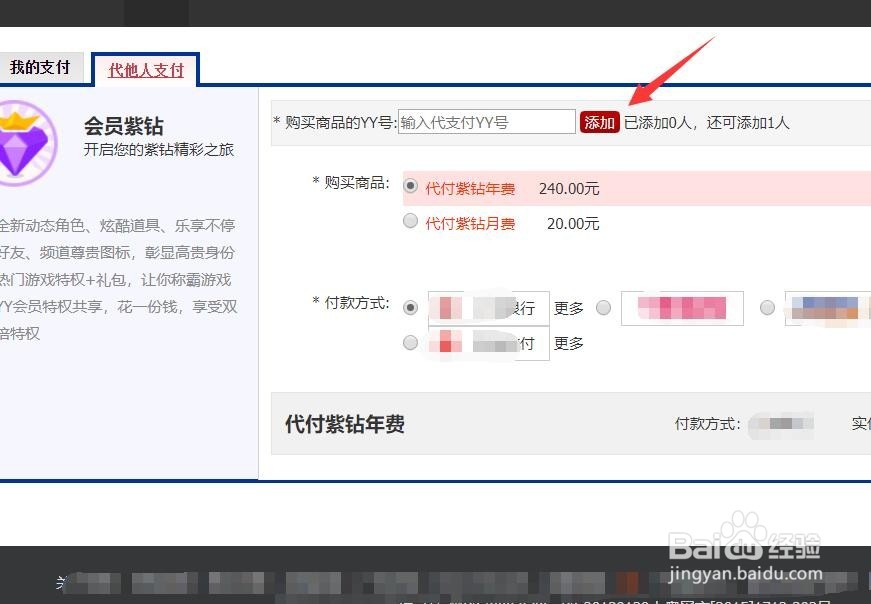
Task: Expand 更多 next to the first payment method
Action: click(x=568, y=308)
